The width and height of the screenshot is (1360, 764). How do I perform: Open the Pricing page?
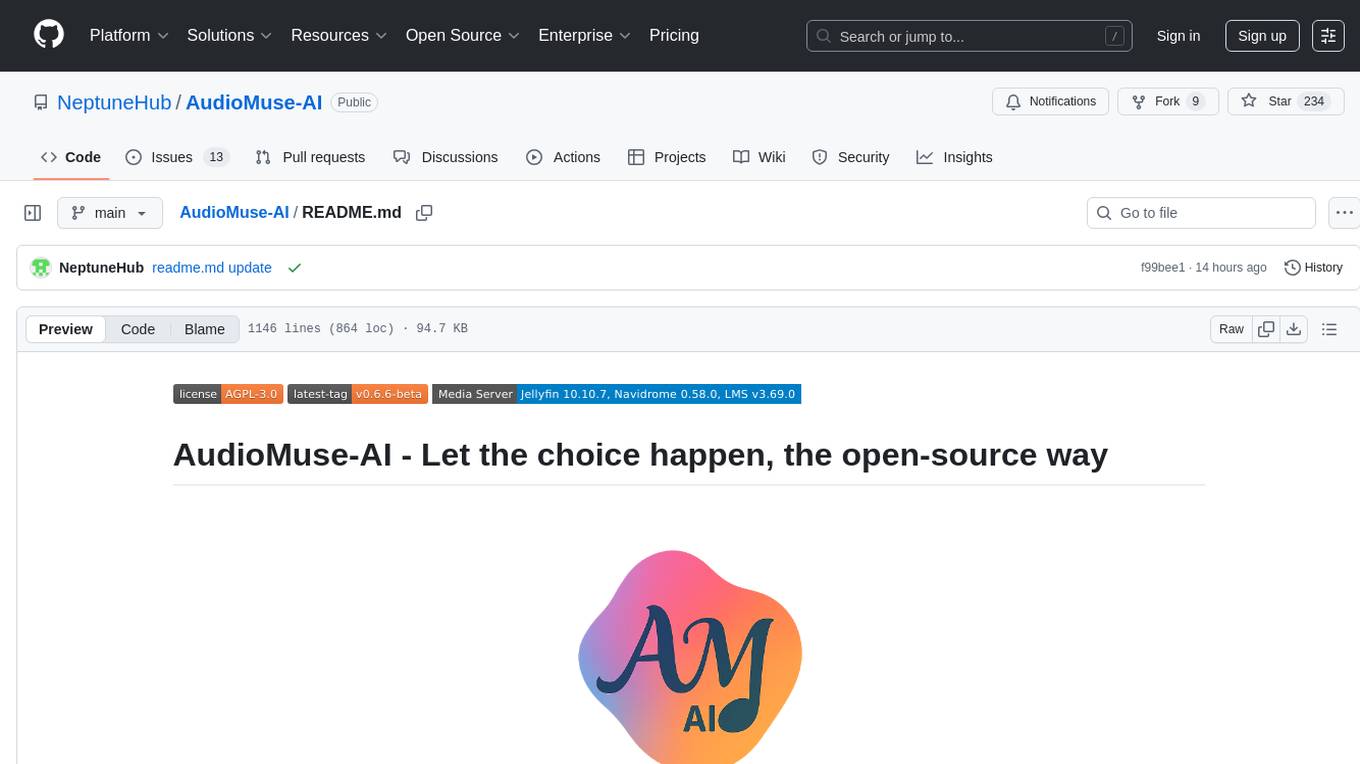pyautogui.click(x=674, y=35)
